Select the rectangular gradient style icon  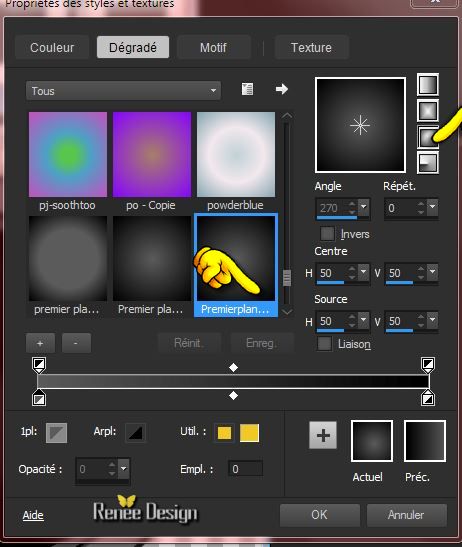pyautogui.click(x=428, y=111)
